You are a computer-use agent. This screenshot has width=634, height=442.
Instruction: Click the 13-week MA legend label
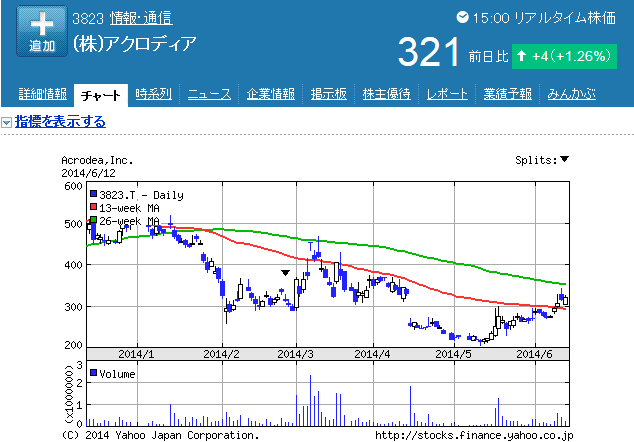pyautogui.click(x=129, y=208)
